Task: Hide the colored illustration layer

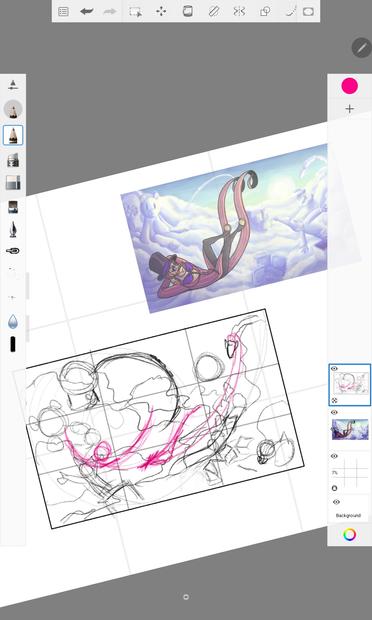Action: point(334,412)
